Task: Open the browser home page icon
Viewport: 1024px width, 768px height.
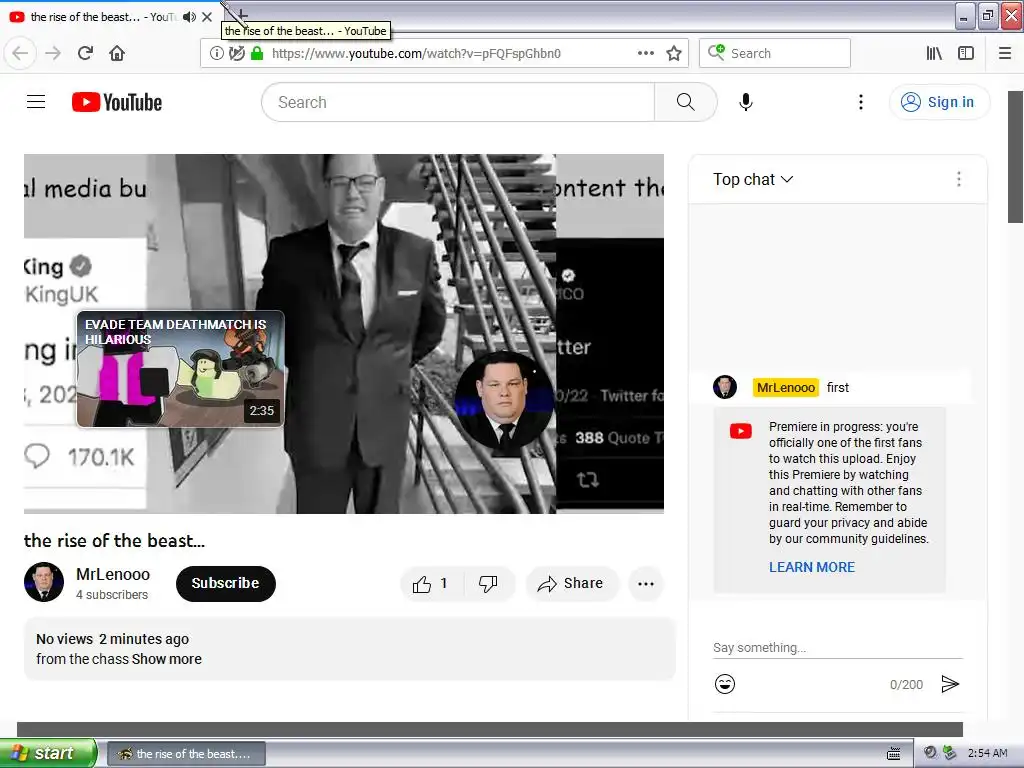Action: (117, 53)
